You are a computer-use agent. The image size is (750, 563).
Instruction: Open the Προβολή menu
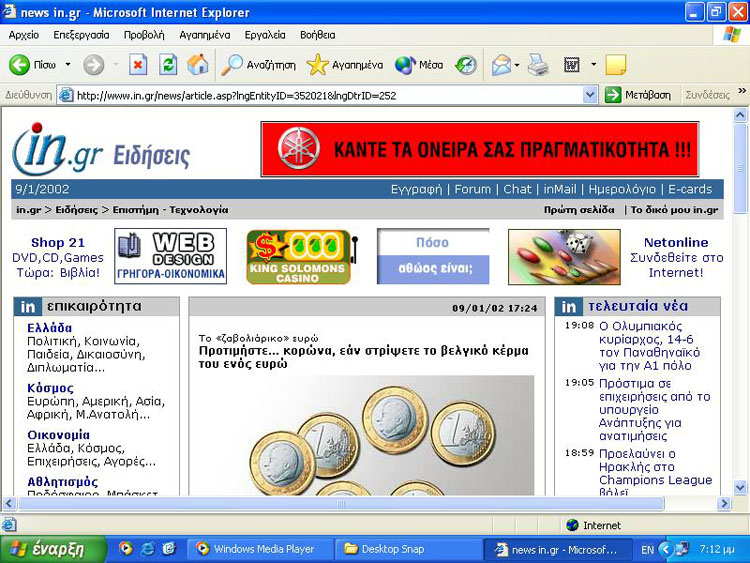click(144, 35)
